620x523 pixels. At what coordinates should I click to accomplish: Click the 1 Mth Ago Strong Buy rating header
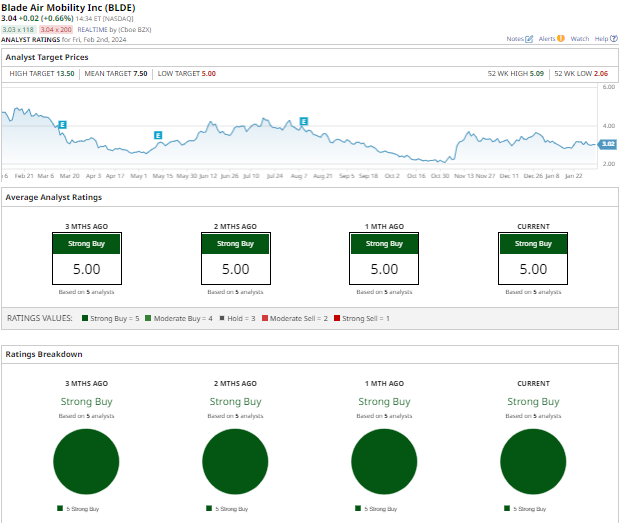click(384, 243)
